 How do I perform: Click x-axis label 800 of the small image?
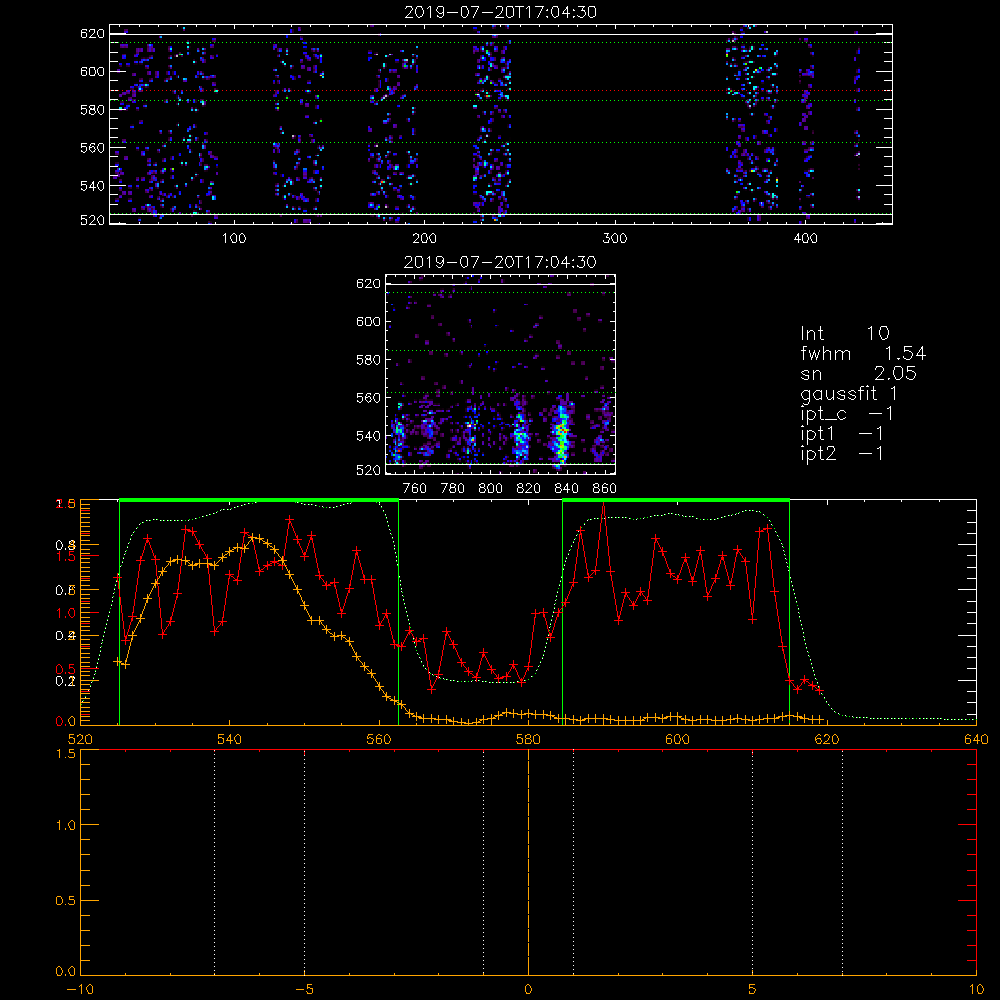tap(490, 489)
